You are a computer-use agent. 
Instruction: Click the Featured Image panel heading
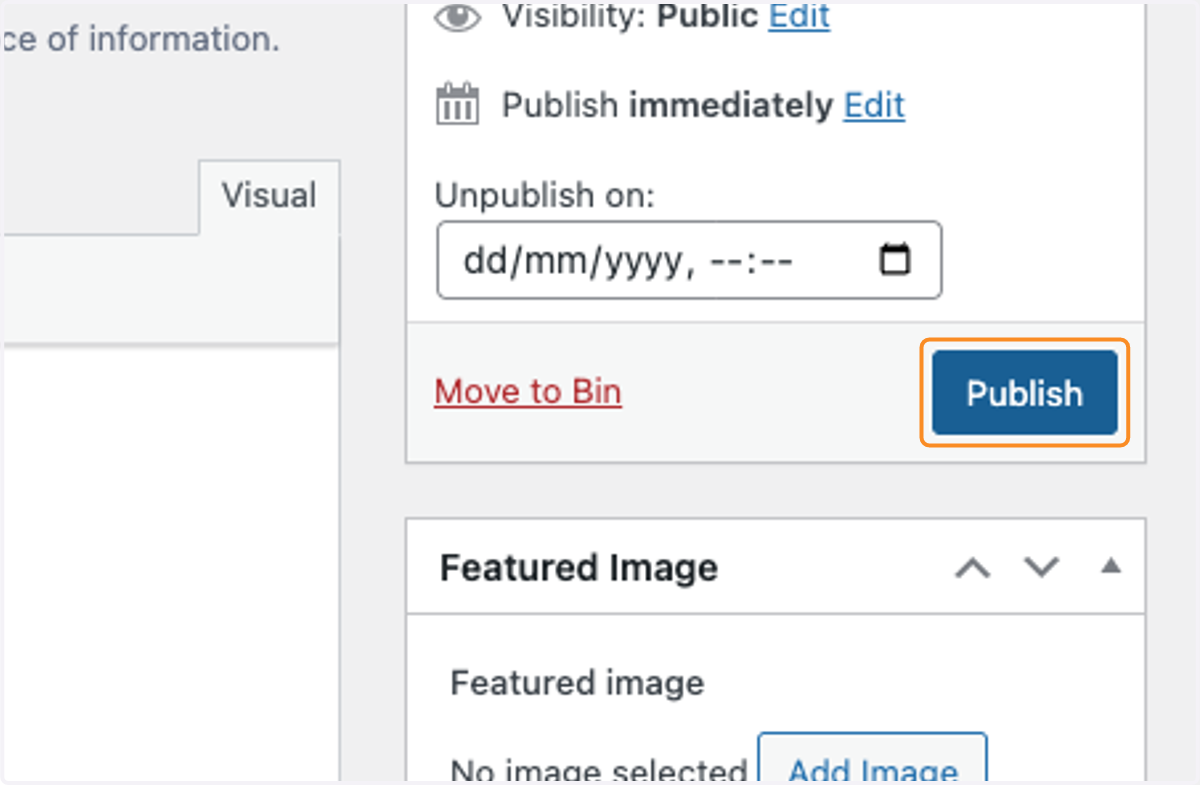(x=579, y=567)
